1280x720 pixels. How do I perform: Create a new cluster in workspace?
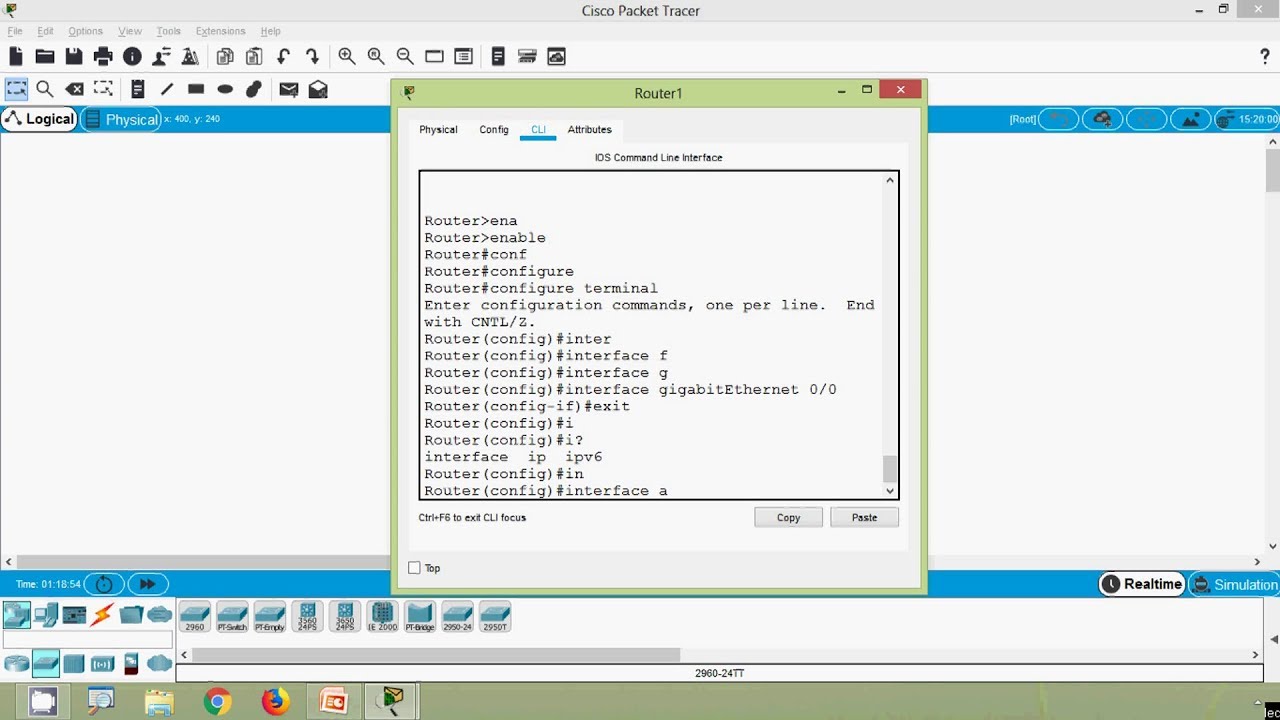coord(1102,119)
